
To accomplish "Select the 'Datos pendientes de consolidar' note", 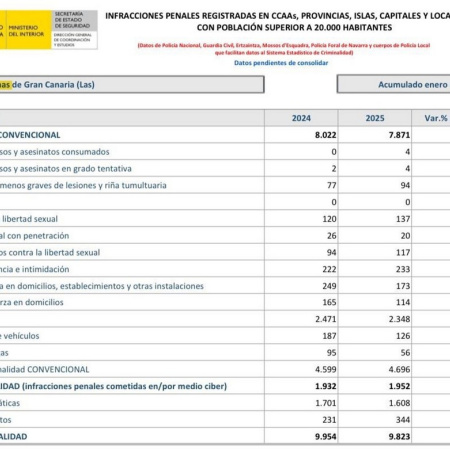I will [281, 63].
